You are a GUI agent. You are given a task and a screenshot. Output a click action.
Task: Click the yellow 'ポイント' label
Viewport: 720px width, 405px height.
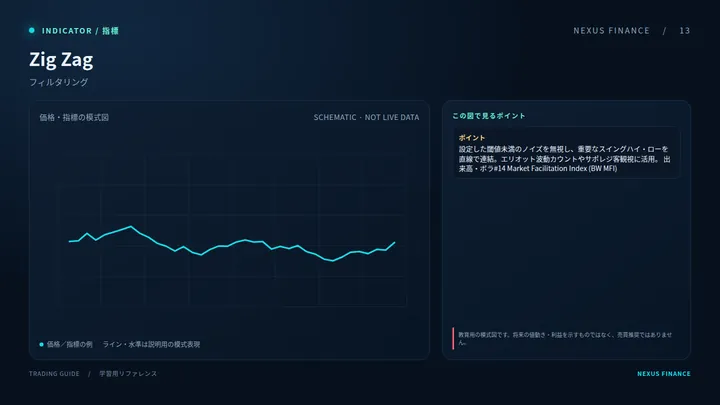coord(472,138)
